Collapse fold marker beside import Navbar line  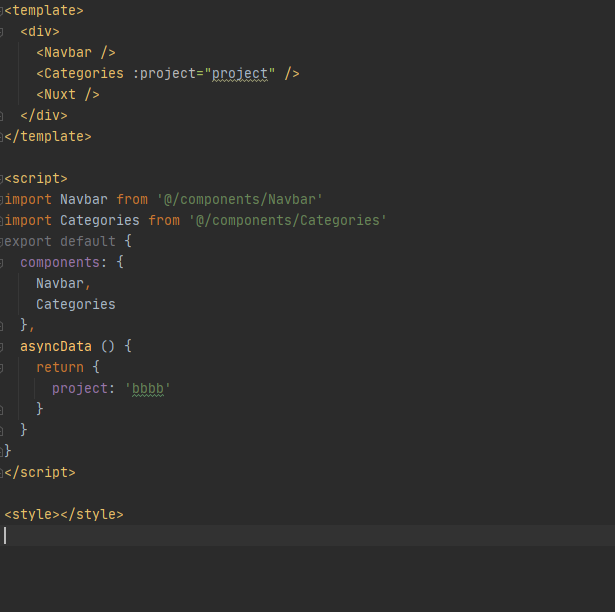pyautogui.click(x=1, y=200)
